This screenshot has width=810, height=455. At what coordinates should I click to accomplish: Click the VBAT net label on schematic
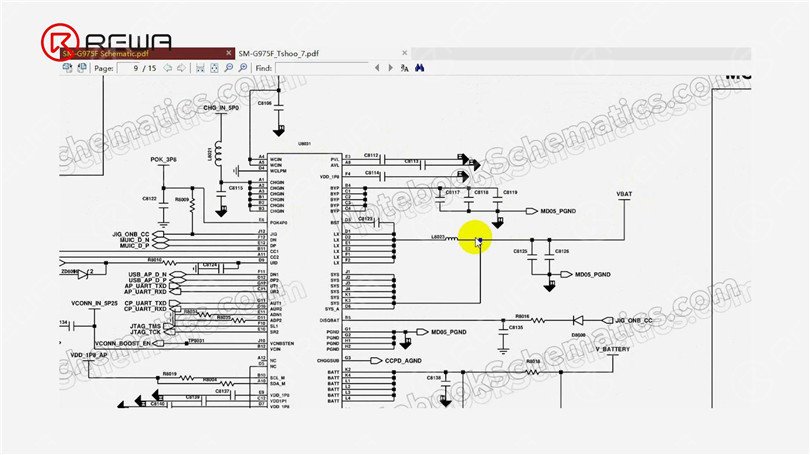point(624,194)
